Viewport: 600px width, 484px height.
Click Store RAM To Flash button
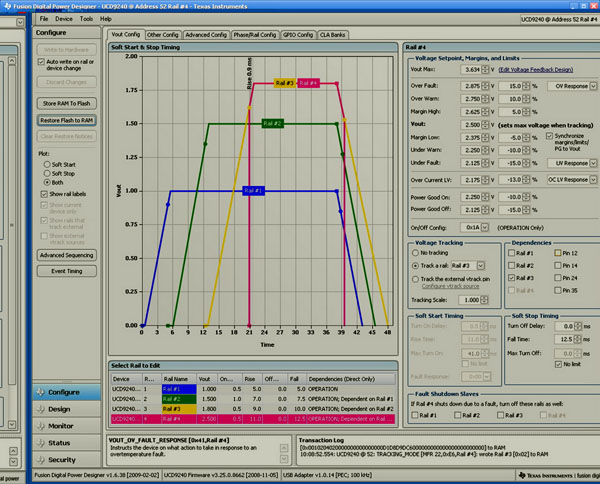click(67, 103)
